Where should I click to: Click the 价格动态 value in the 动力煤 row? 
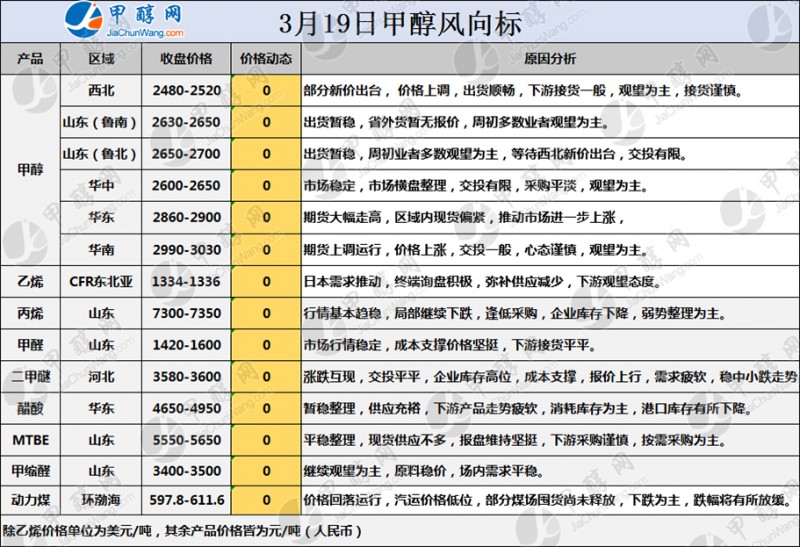click(x=266, y=500)
